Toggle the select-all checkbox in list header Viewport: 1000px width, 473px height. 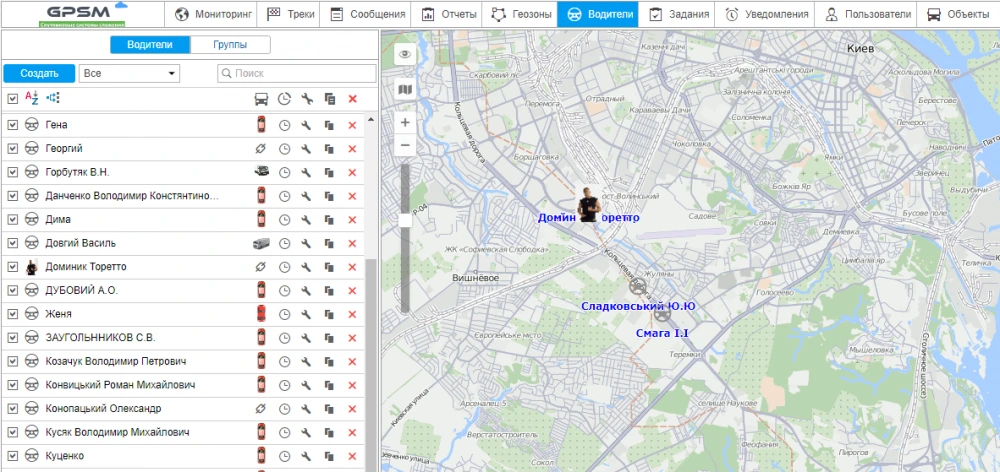pos(13,98)
